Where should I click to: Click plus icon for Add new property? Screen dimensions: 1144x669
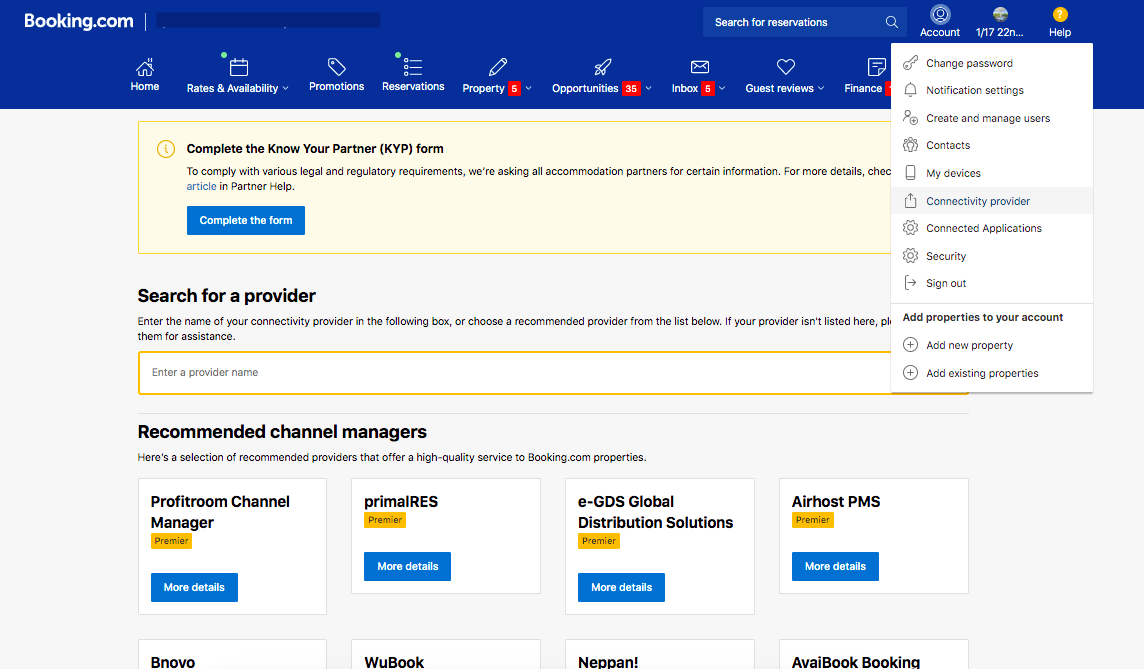tap(911, 345)
